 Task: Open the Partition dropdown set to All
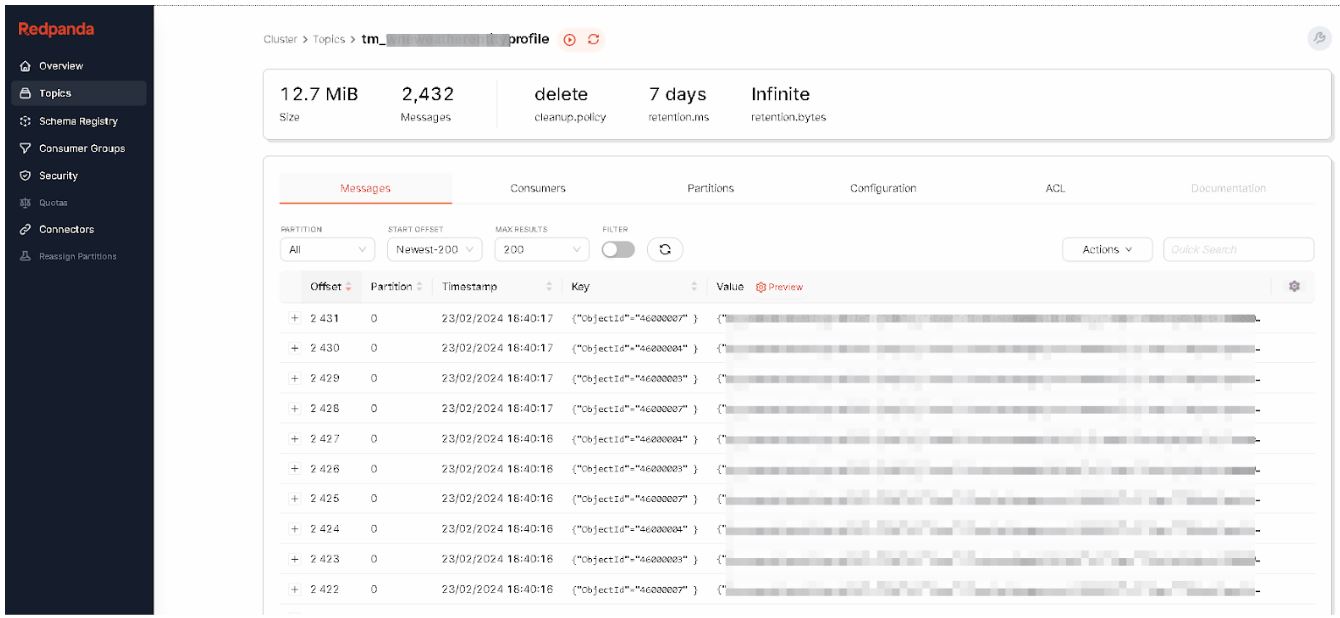(x=328, y=250)
